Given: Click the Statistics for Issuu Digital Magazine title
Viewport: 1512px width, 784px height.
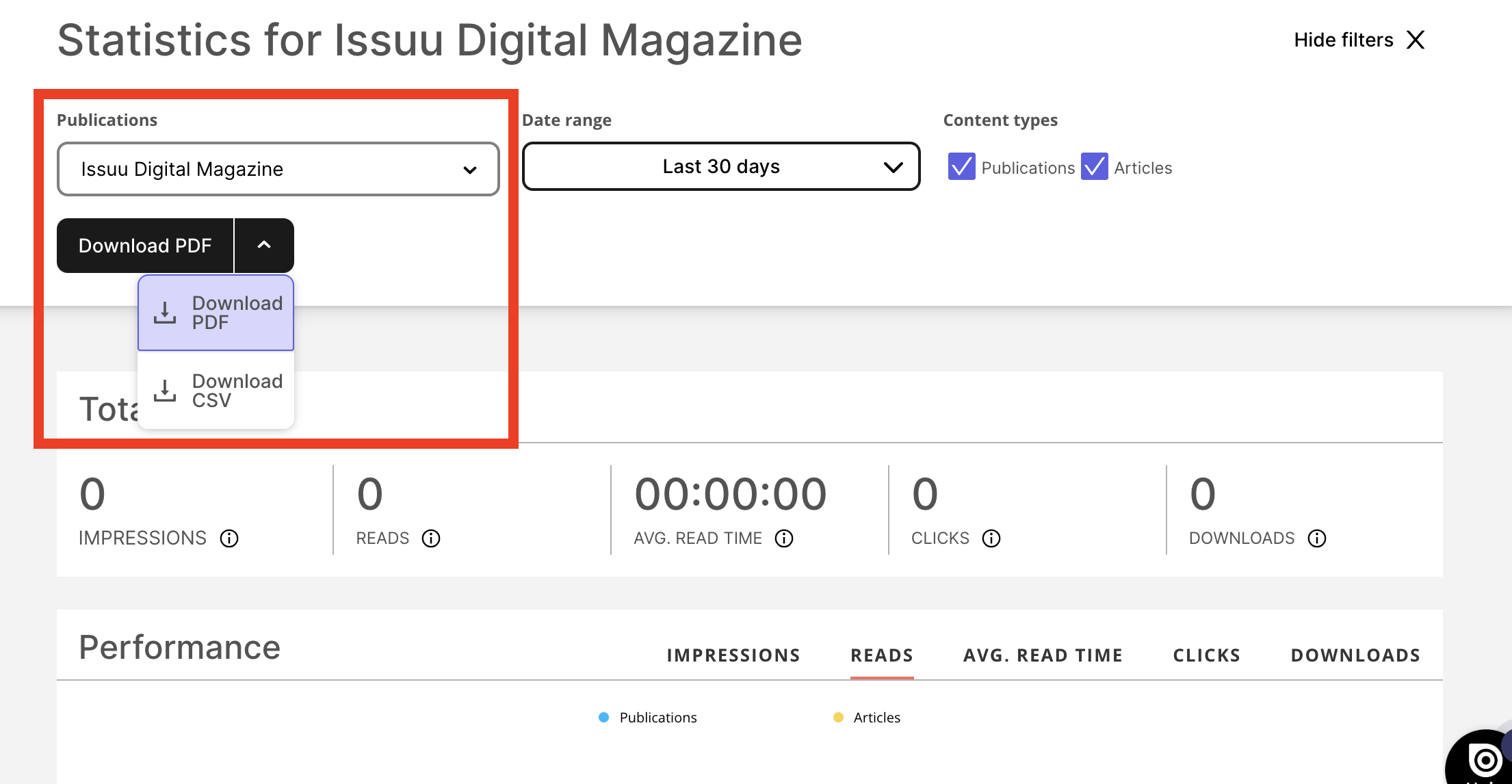Looking at the screenshot, I should click(x=430, y=40).
